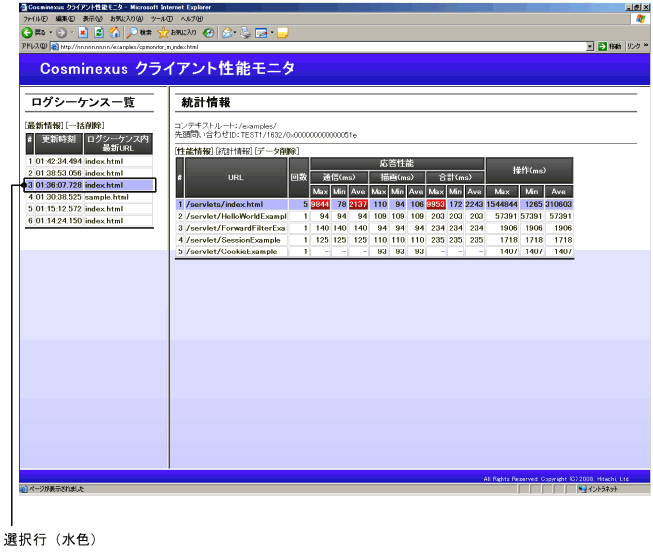Select log sequence row 01:38:53.056
This screenshot has width=653, height=553.
[x=89, y=173]
